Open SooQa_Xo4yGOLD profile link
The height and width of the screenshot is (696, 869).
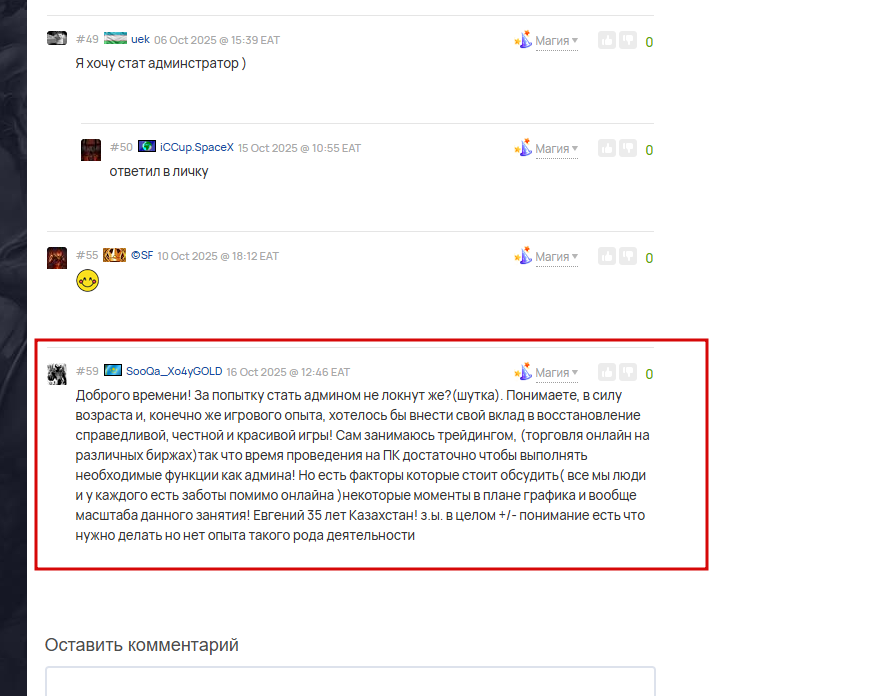point(174,371)
